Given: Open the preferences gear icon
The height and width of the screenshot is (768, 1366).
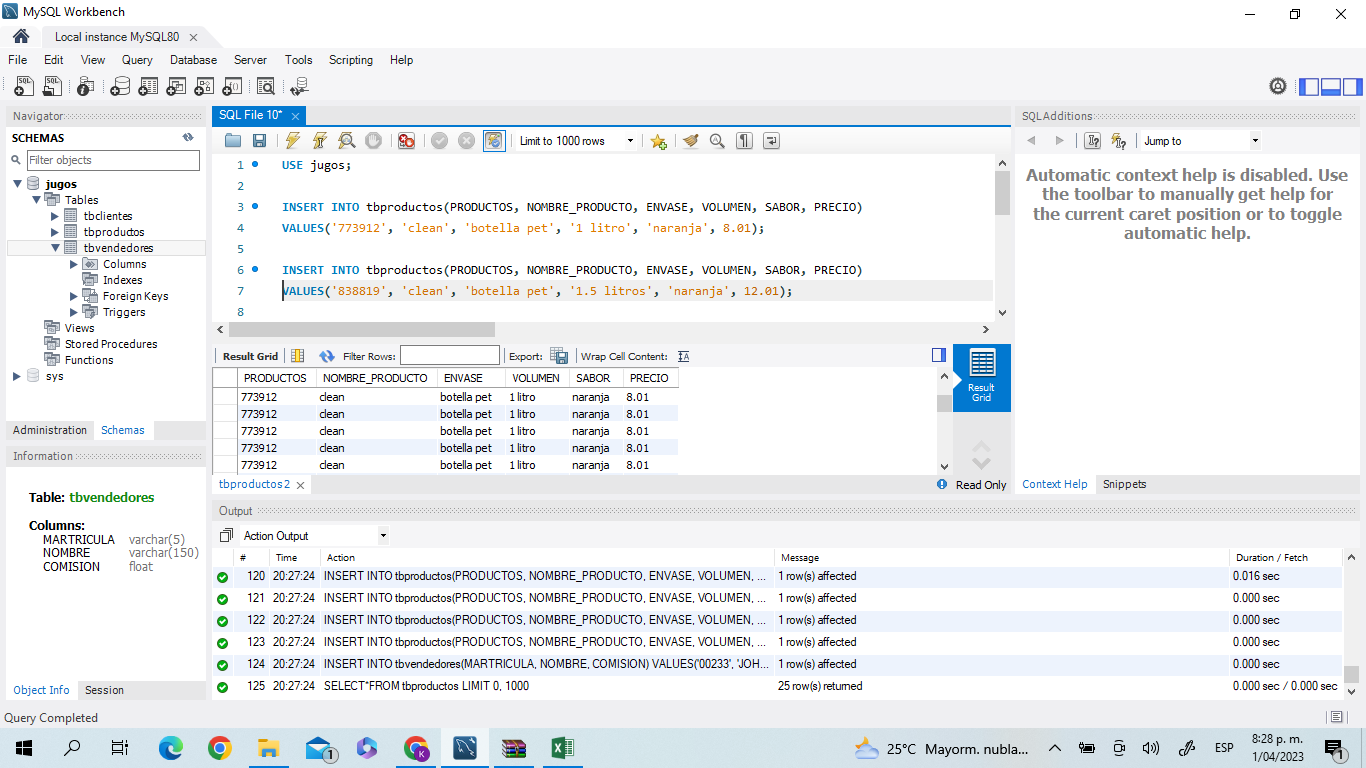Looking at the screenshot, I should 1278,87.
